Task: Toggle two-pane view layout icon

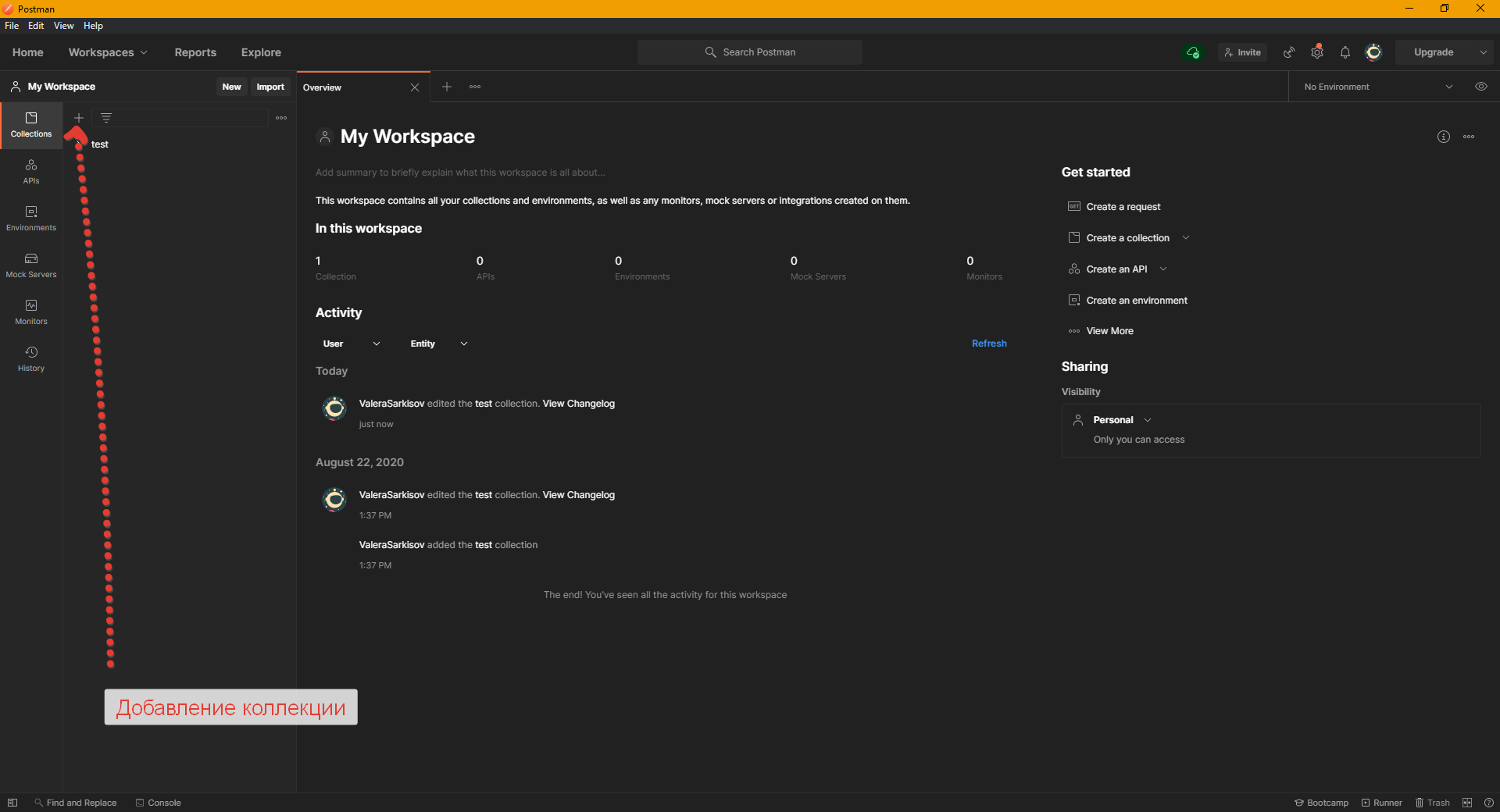Action: (1467, 803)
